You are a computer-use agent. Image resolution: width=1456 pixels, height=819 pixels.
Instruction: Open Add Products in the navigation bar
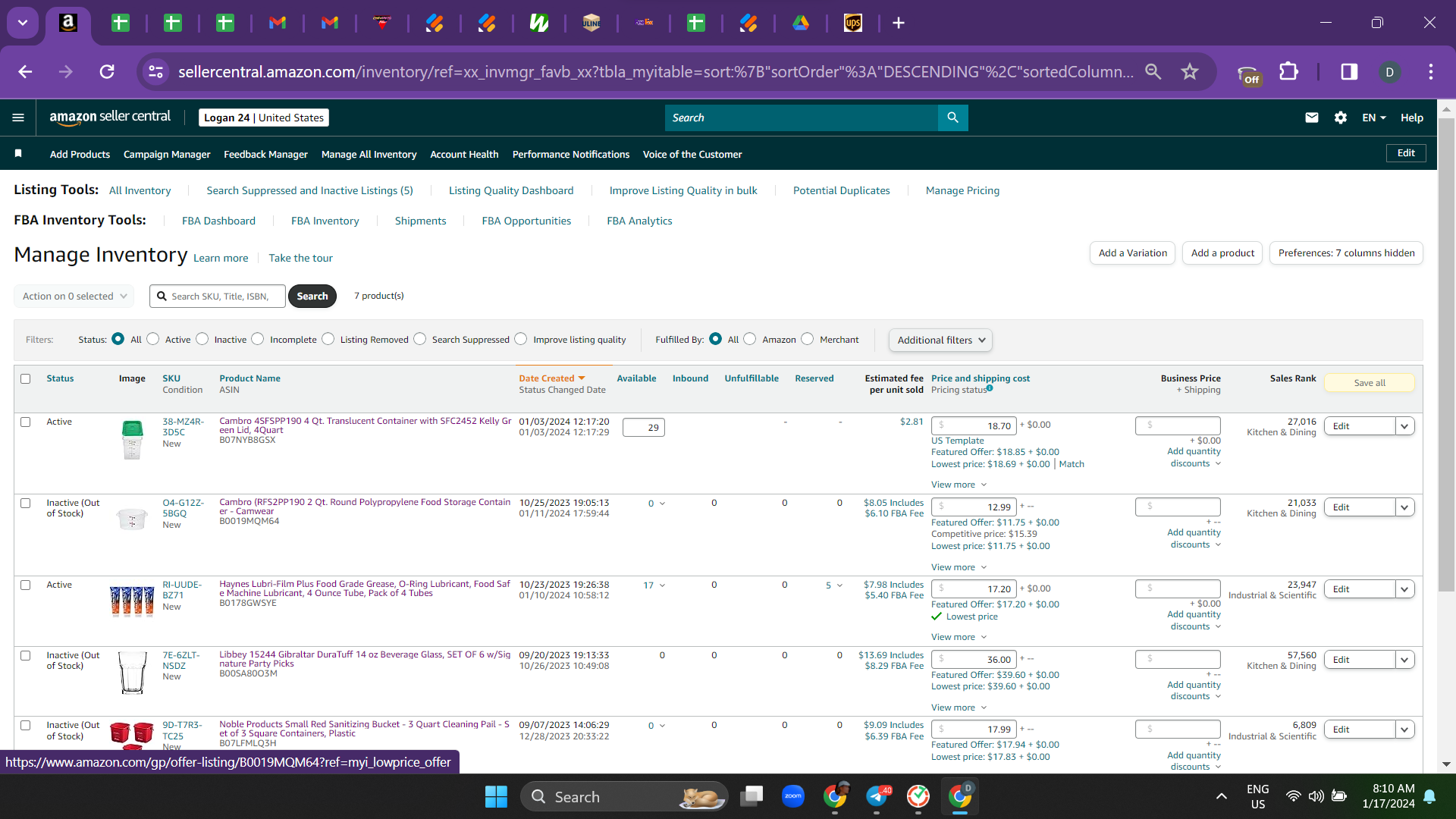point(80,154)
